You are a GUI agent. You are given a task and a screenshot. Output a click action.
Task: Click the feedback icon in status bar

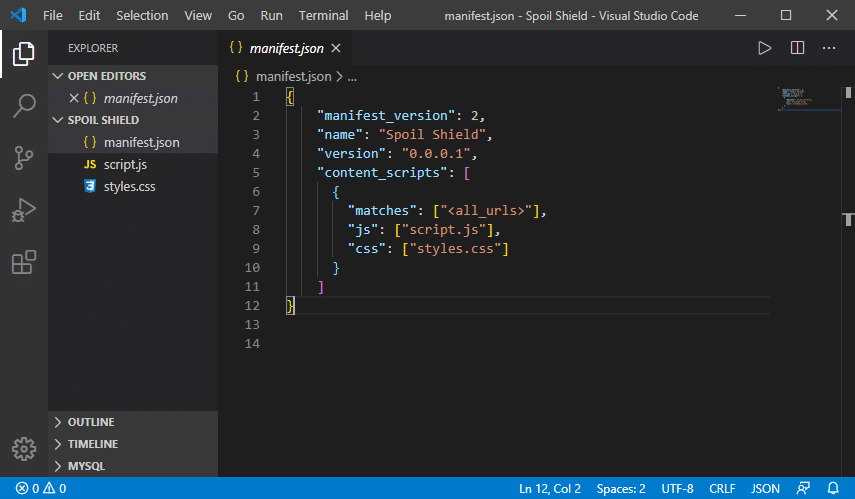[x=803, y=488]
